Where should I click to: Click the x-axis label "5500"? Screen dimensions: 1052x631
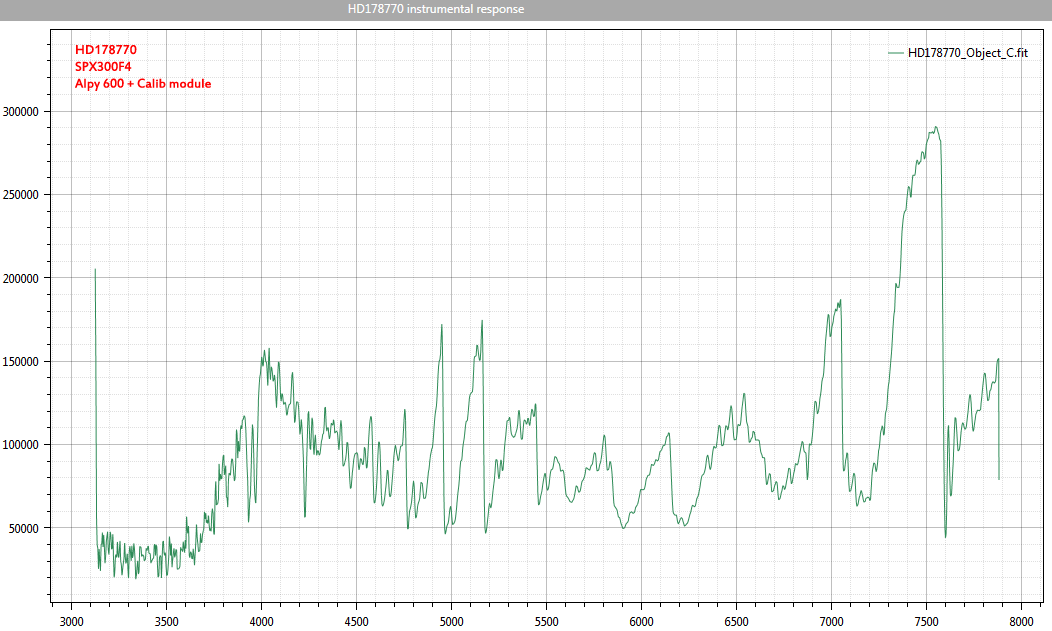tap(546, 622)
